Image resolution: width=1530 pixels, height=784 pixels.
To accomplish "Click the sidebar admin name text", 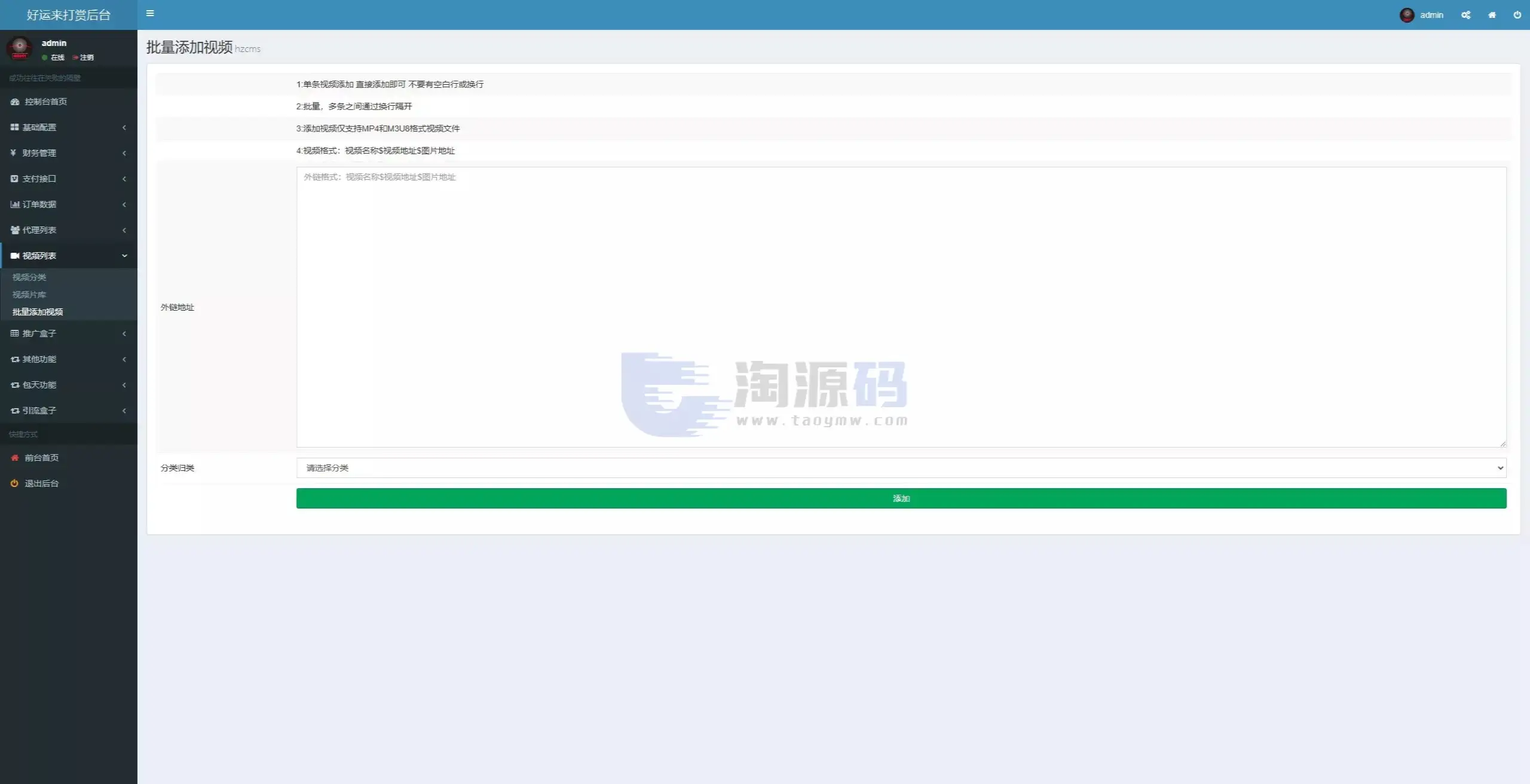I will 54,43.
